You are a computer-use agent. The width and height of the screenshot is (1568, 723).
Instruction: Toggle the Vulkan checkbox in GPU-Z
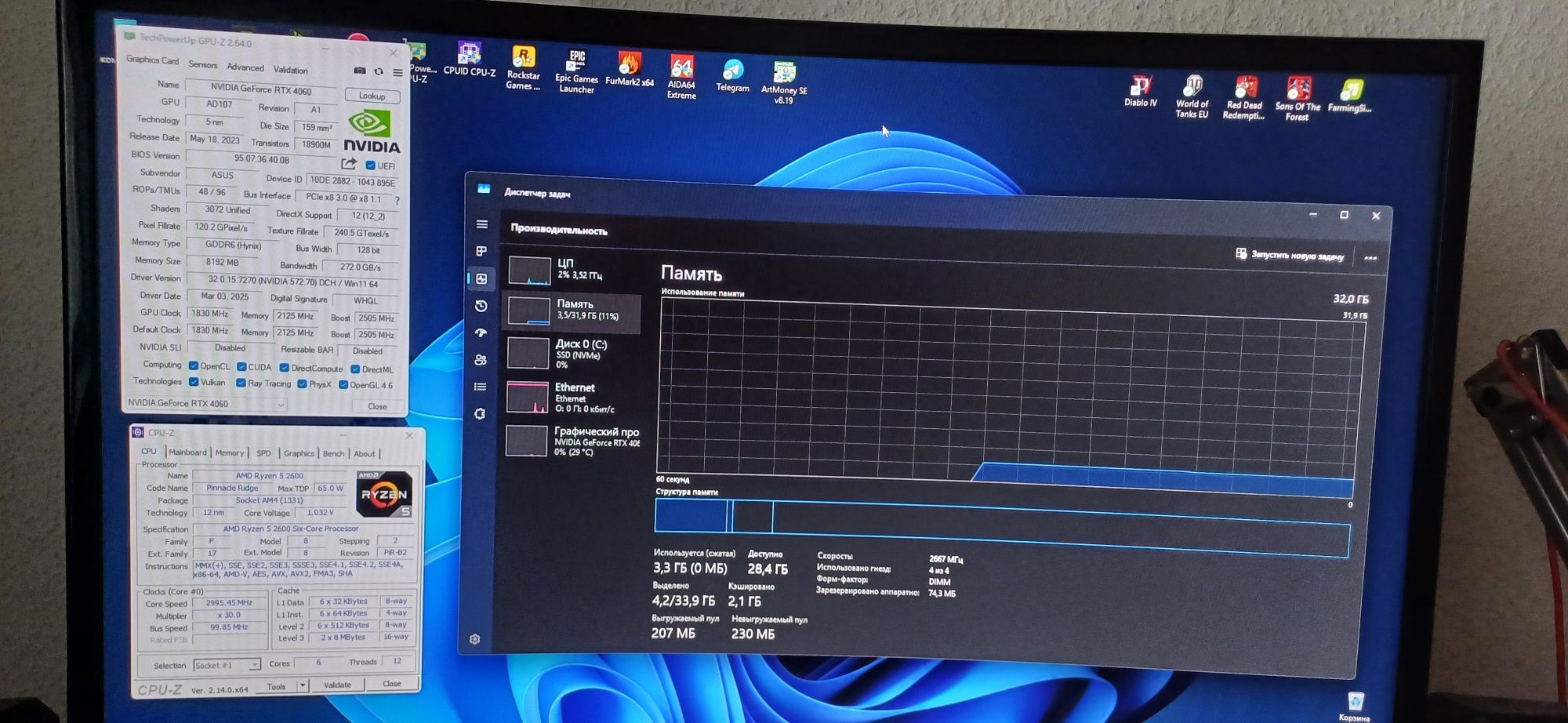(x=193, y=382)
